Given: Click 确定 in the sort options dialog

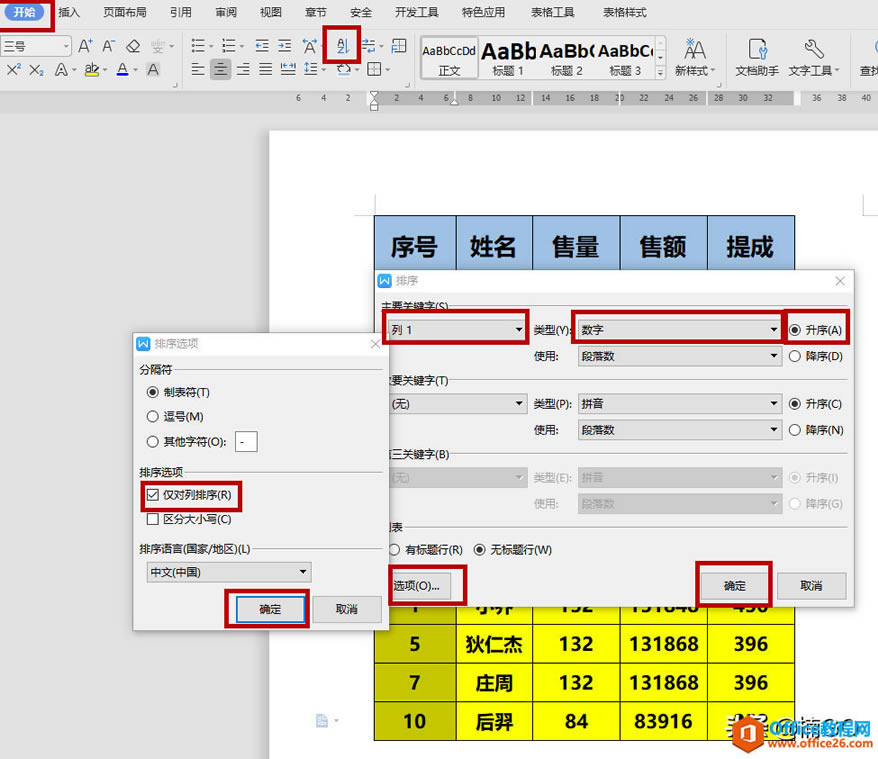Looking at the screenshot, I should 270,609.
